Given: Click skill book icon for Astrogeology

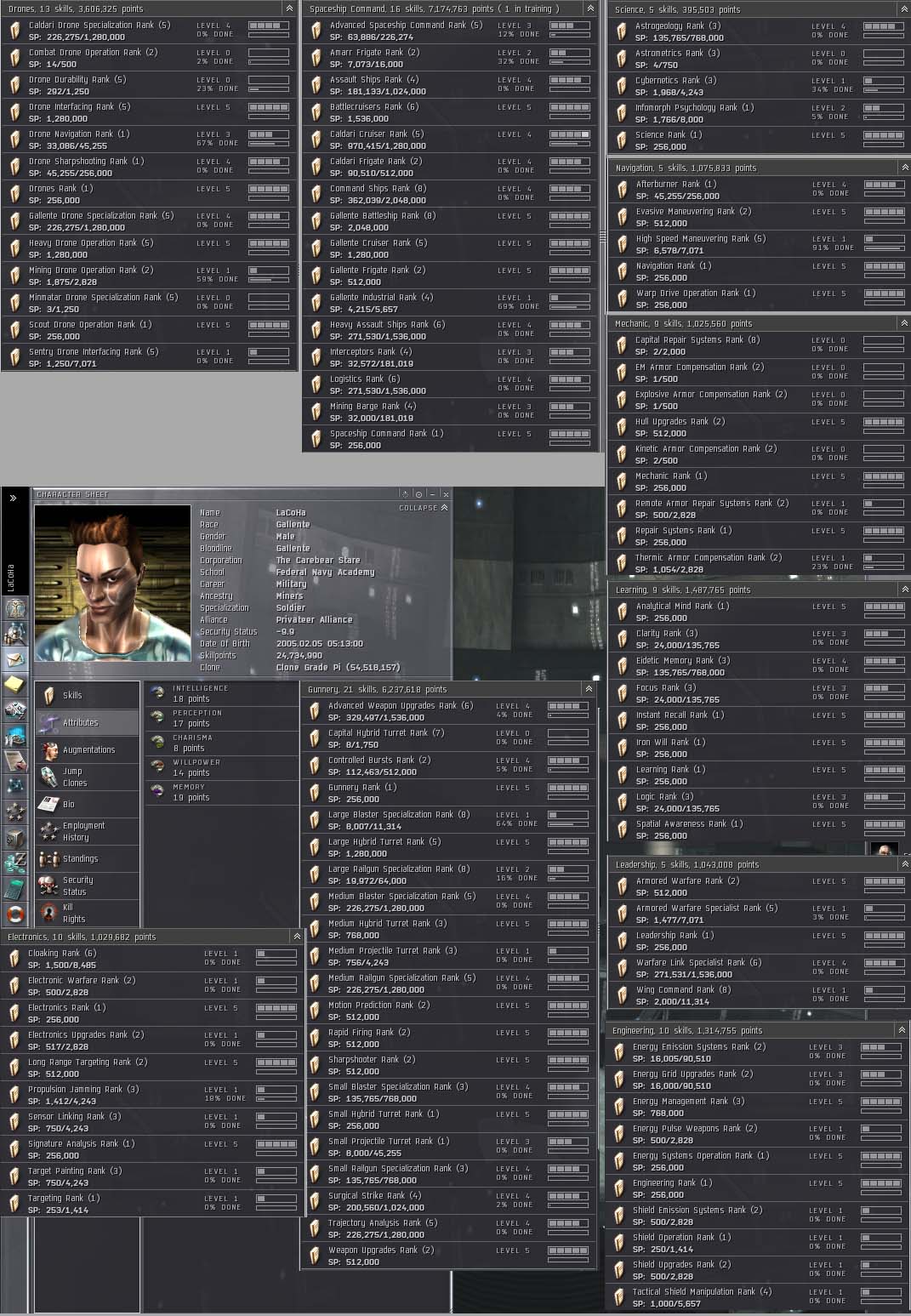Looking at the screenshot, I should (622, 31).
